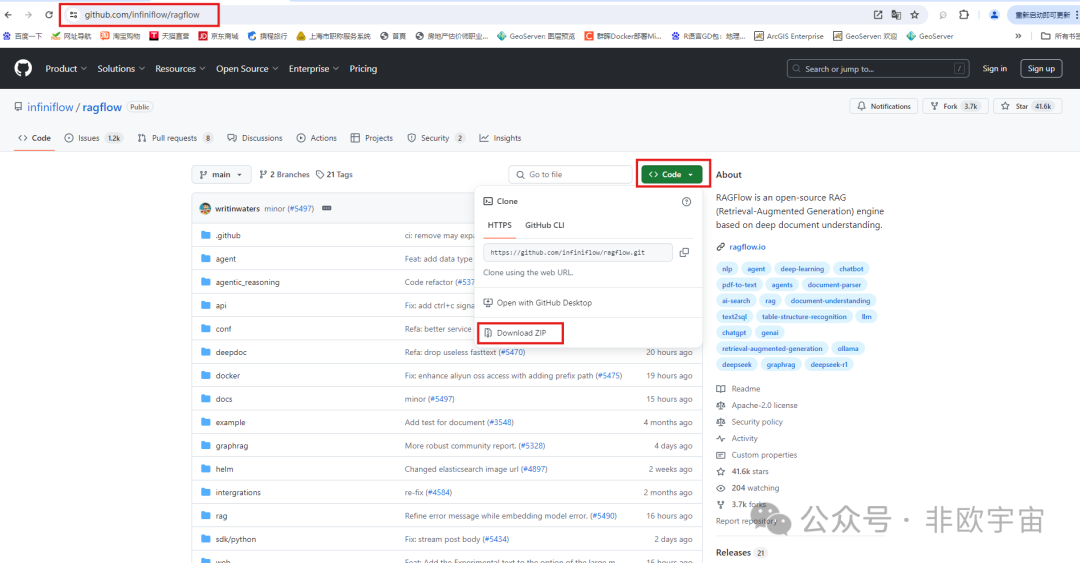Select HTTPS clone tab
Screen dimensions: 1080x563
(x=499, y=225)
